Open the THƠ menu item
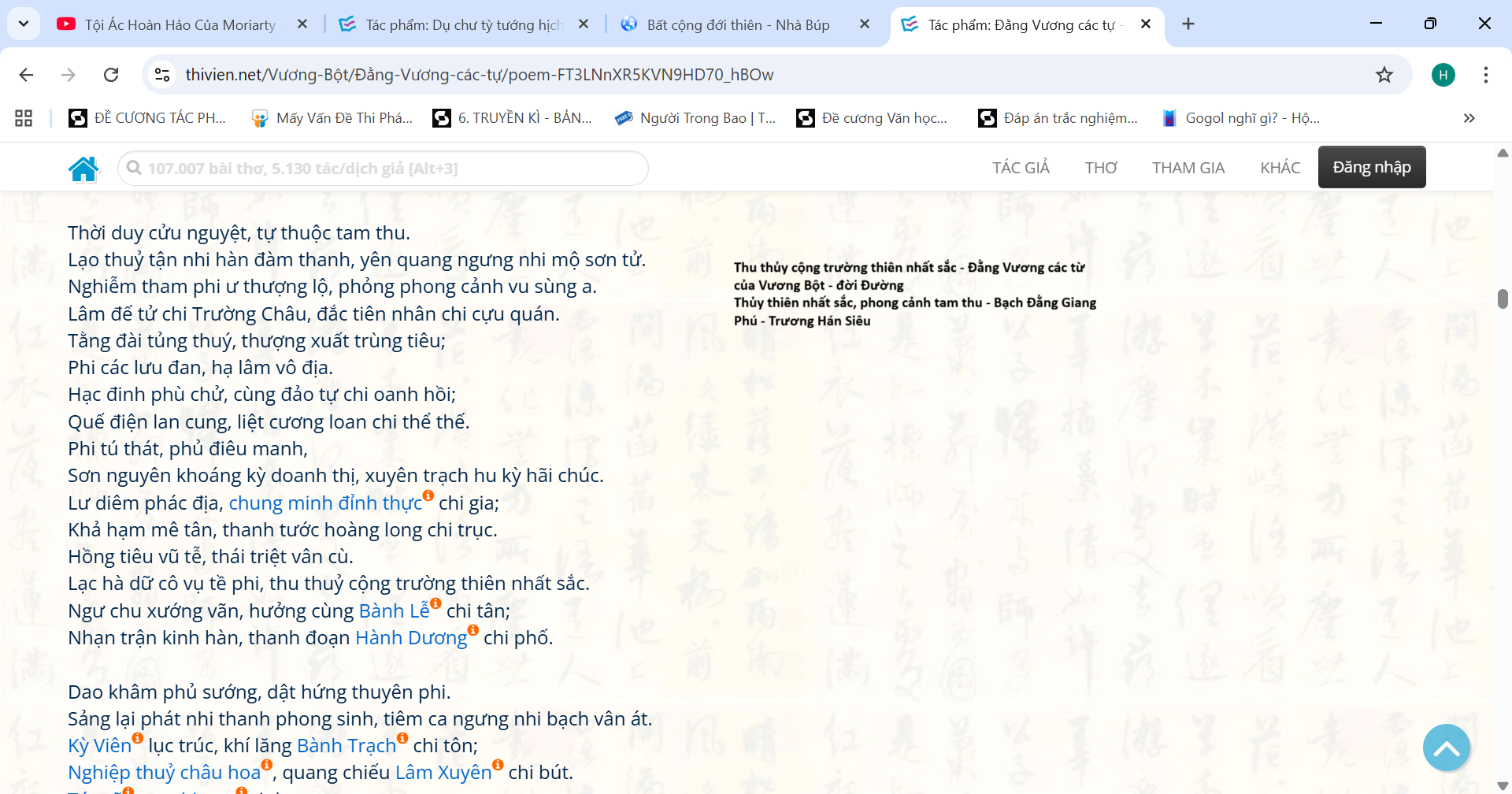1512x794 pixels. point(1100,168)
